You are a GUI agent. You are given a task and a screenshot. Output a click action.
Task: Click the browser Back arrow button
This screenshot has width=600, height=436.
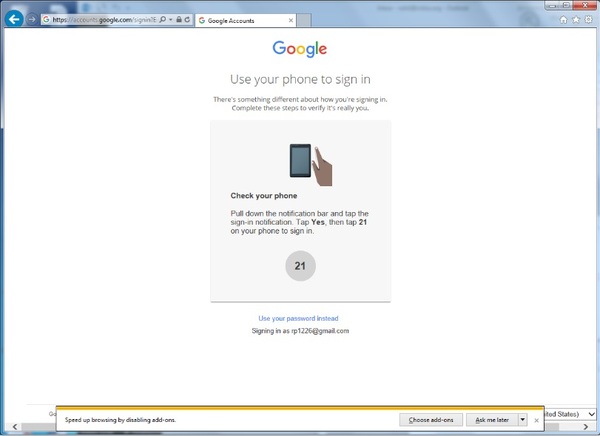[14, 19]
